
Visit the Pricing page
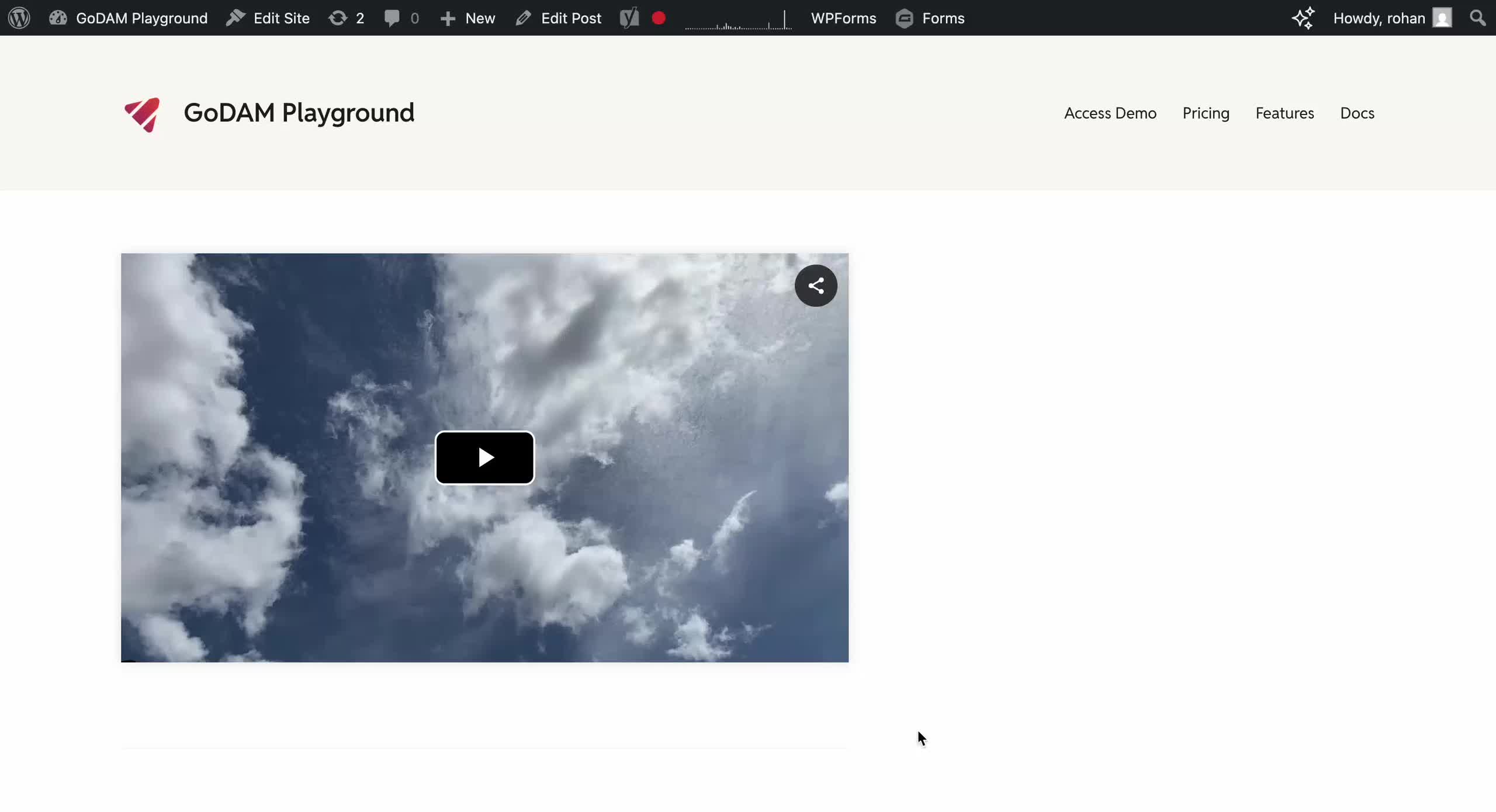[x=1205, y=114]
